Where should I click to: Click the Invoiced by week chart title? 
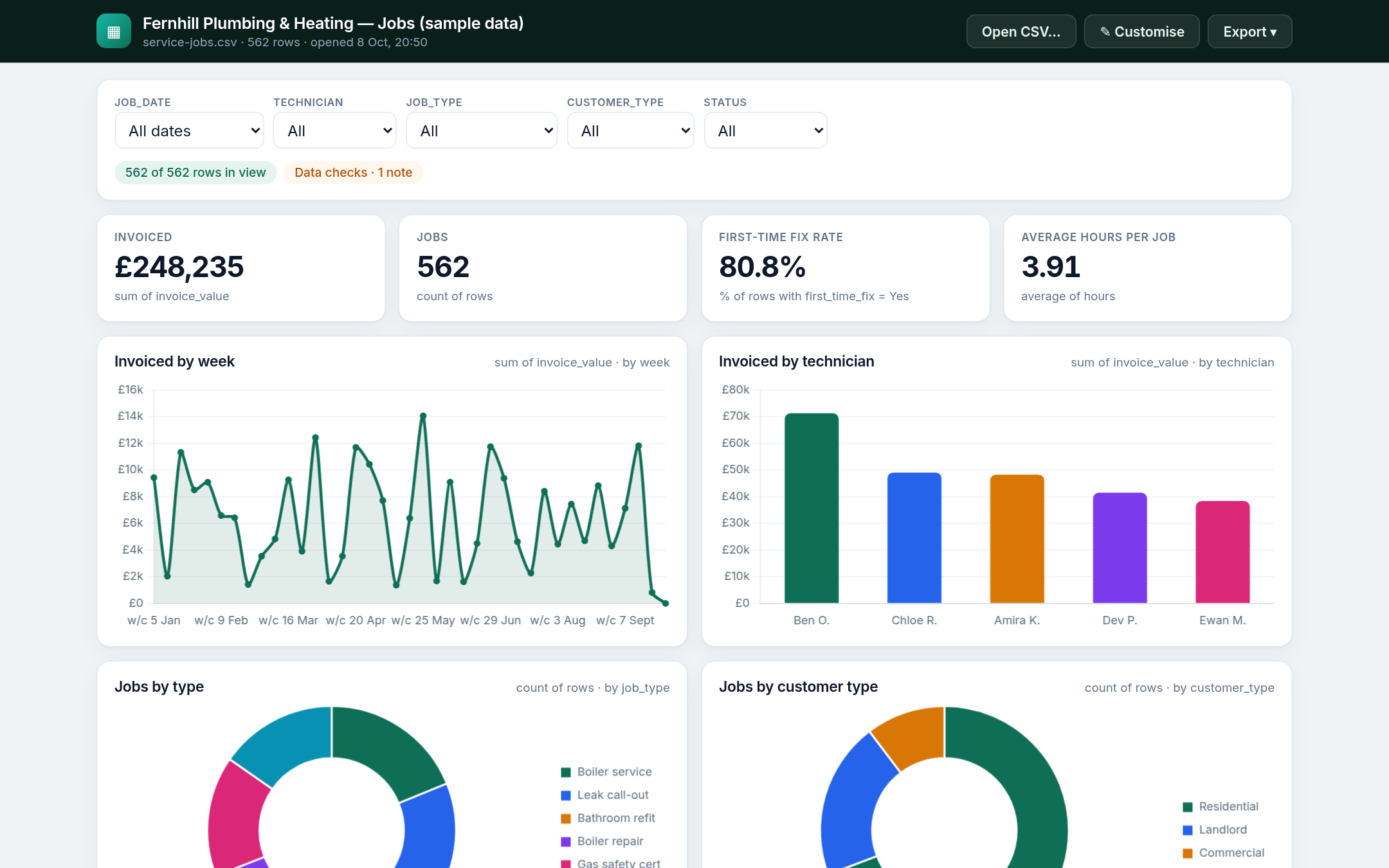(x=174, y=361)
